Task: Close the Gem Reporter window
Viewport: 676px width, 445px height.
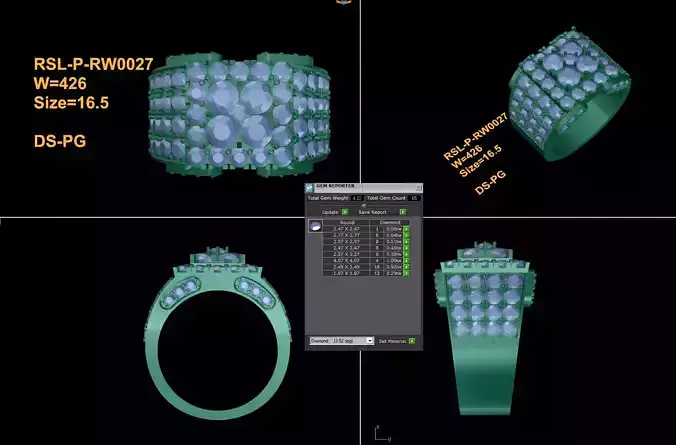Action: coord(418,188)
